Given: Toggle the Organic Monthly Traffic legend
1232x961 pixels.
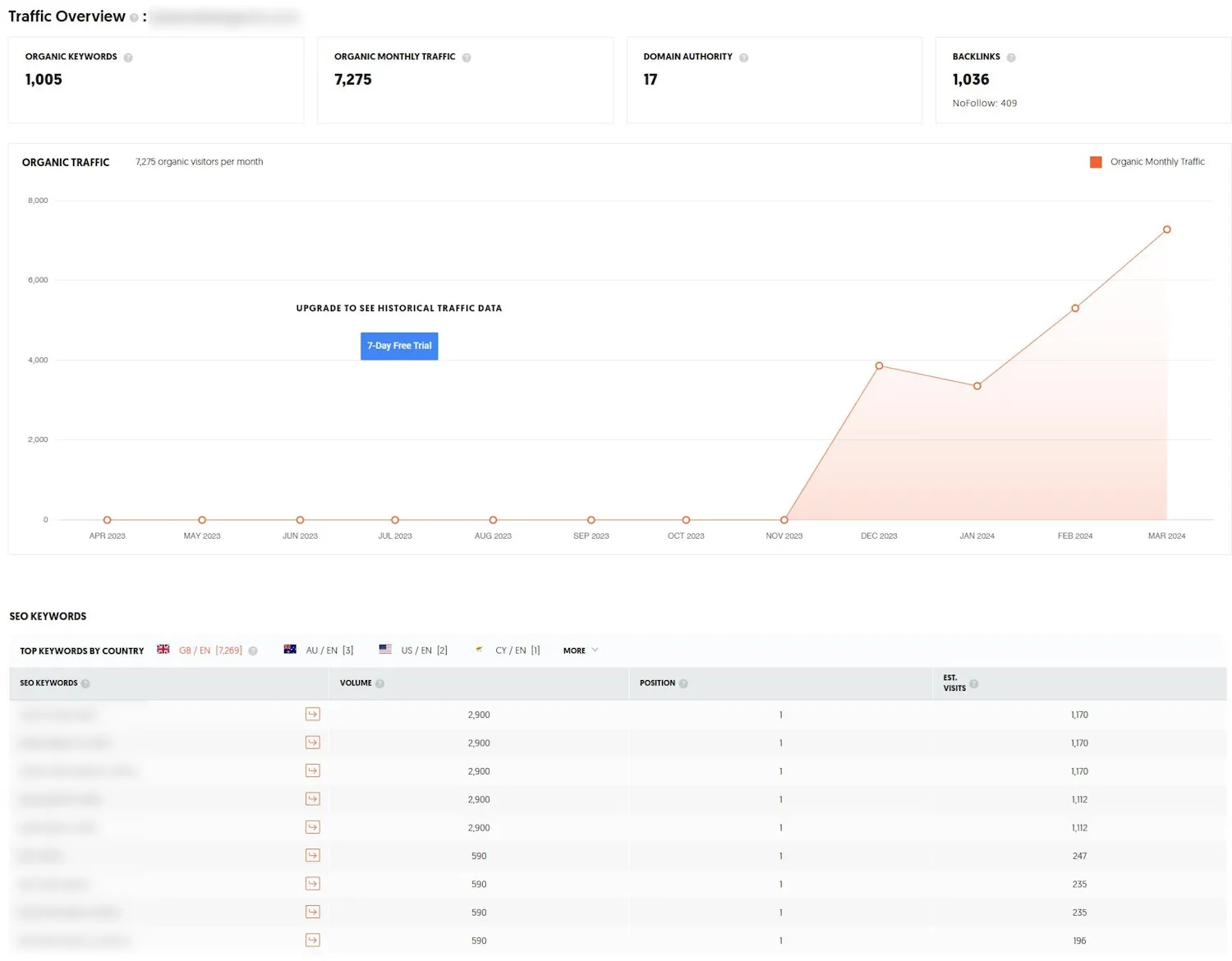Looking at the screenshot, I should (1157, 162).
